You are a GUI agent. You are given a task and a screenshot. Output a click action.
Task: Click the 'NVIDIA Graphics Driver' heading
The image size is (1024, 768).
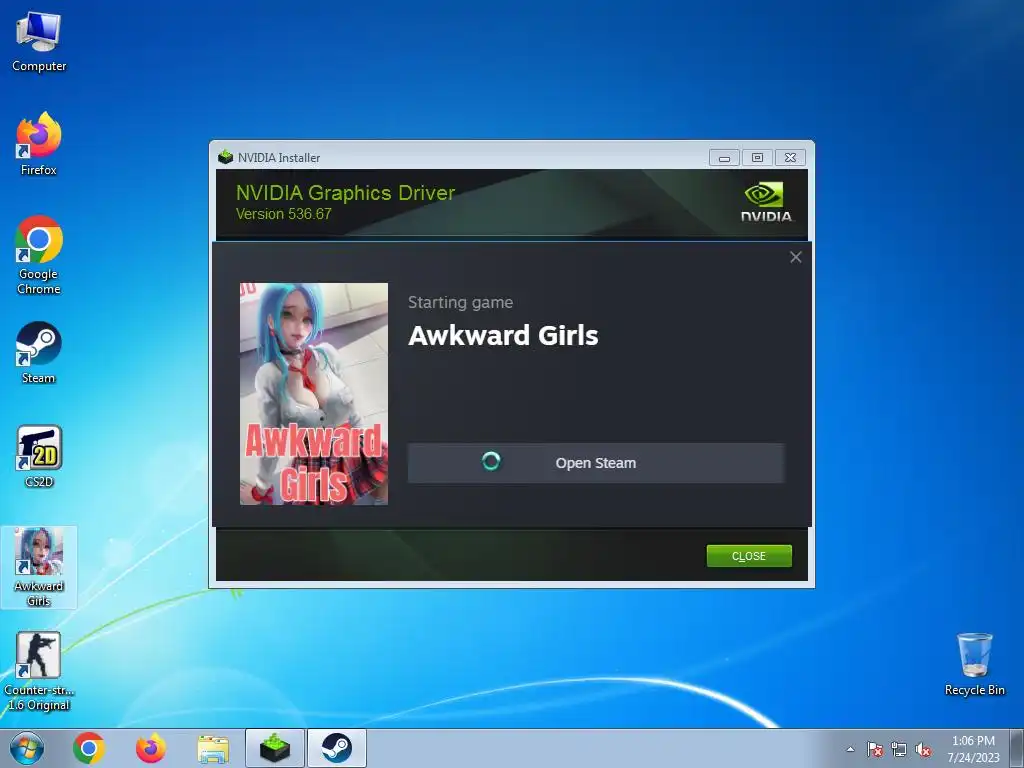(345, 193)
